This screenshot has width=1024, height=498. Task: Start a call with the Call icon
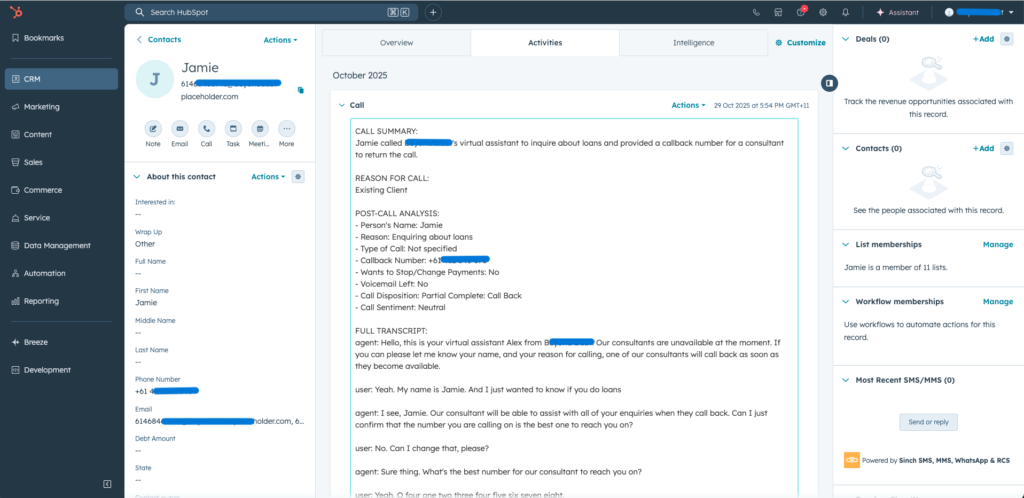click(206, 129)
